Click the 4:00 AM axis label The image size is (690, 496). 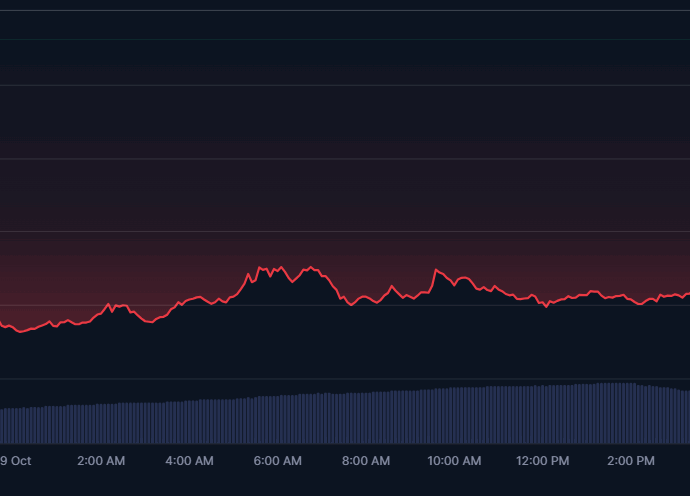point(189,461)
